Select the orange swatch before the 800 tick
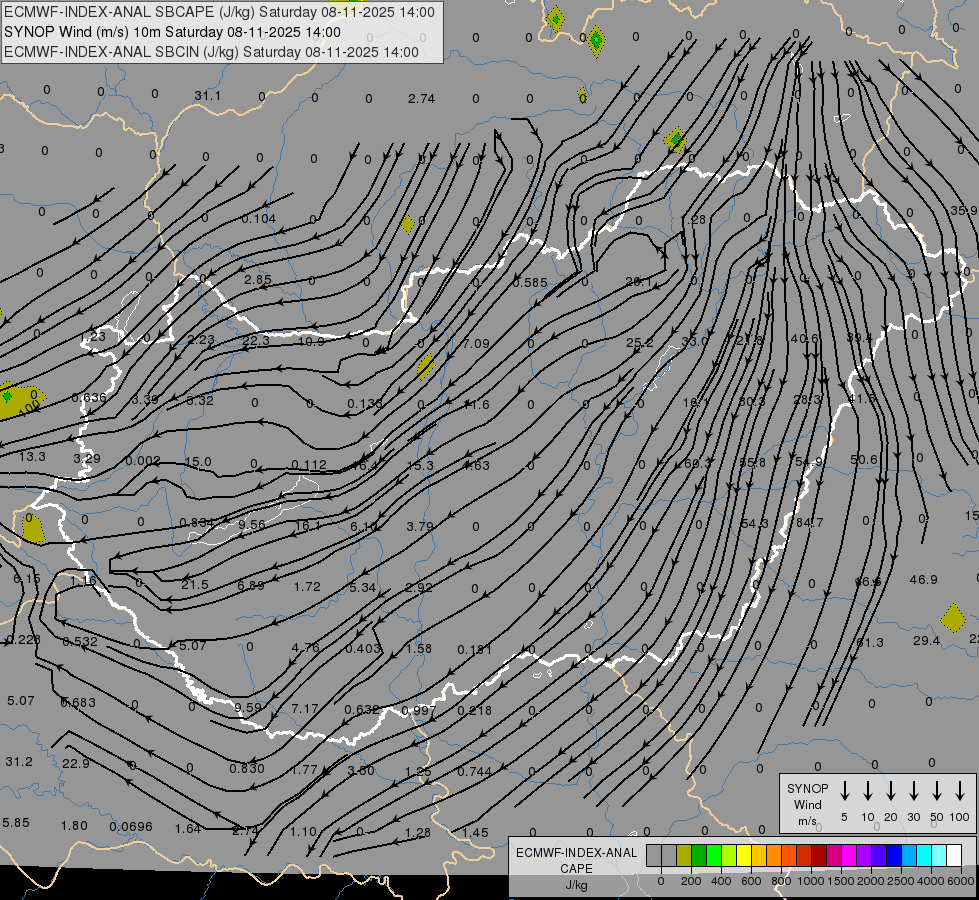Viewport: 979px width, 900px height. pyautogui.click(x=774, y=856)
